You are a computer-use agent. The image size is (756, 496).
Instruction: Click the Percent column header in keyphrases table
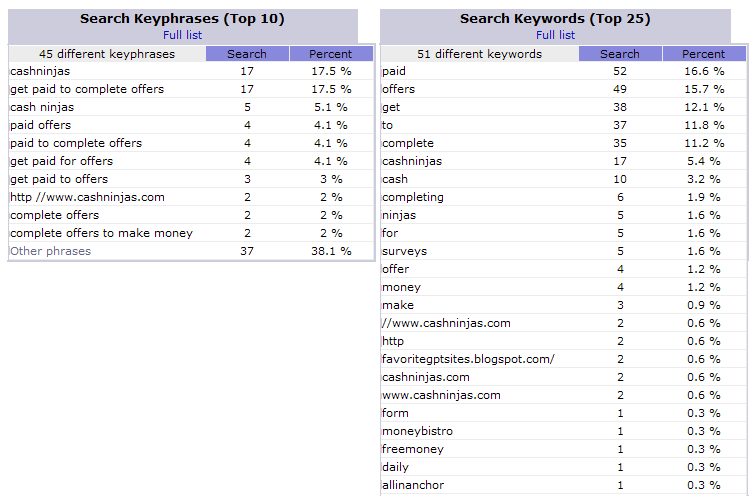point(331,54)
